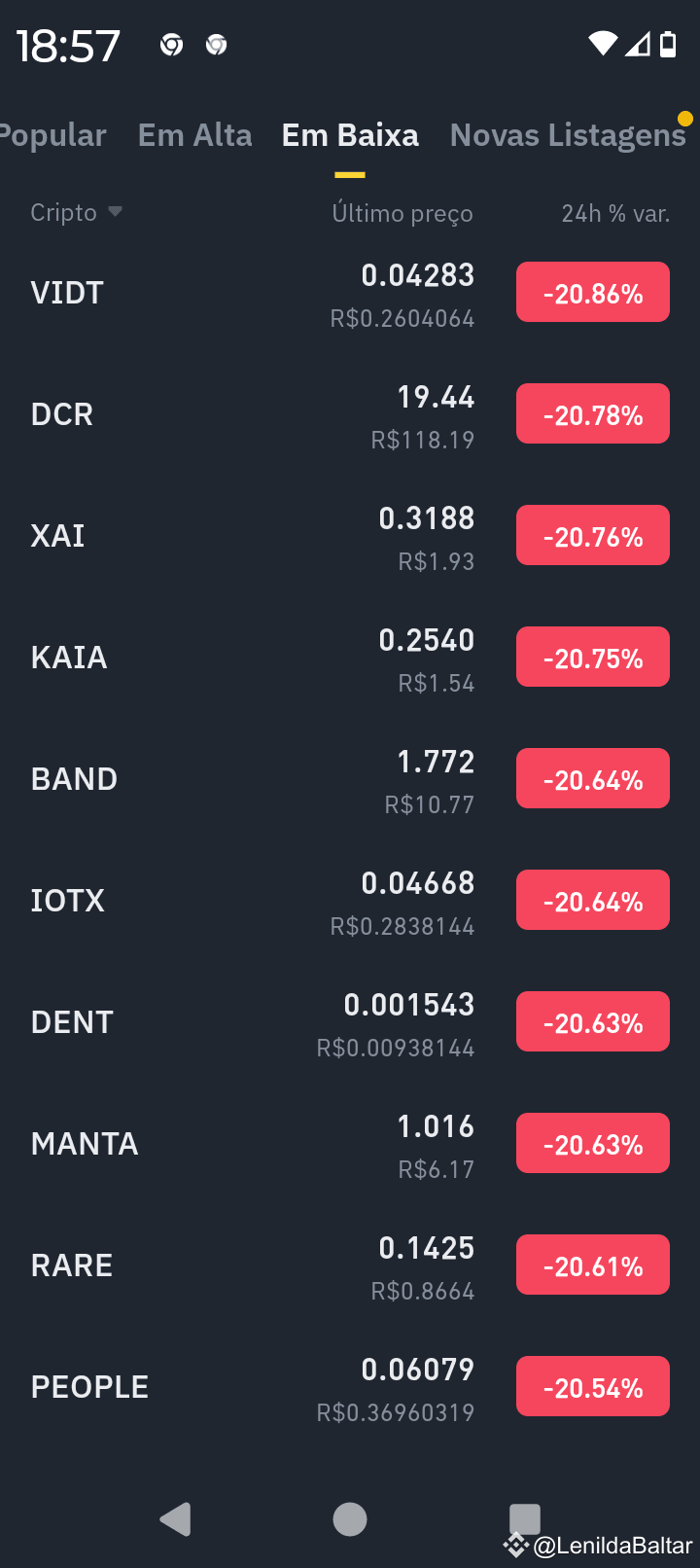The height and width of the screenshot is (1568, 700).
Task: Tap the second Chrome notification icon
Action: coord(217,45)
